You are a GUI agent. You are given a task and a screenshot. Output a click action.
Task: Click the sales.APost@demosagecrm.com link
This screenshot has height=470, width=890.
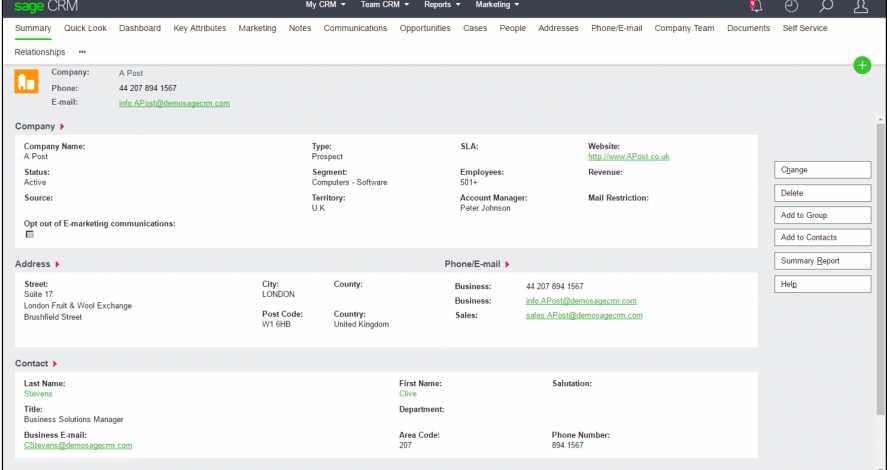coord(584,316)
